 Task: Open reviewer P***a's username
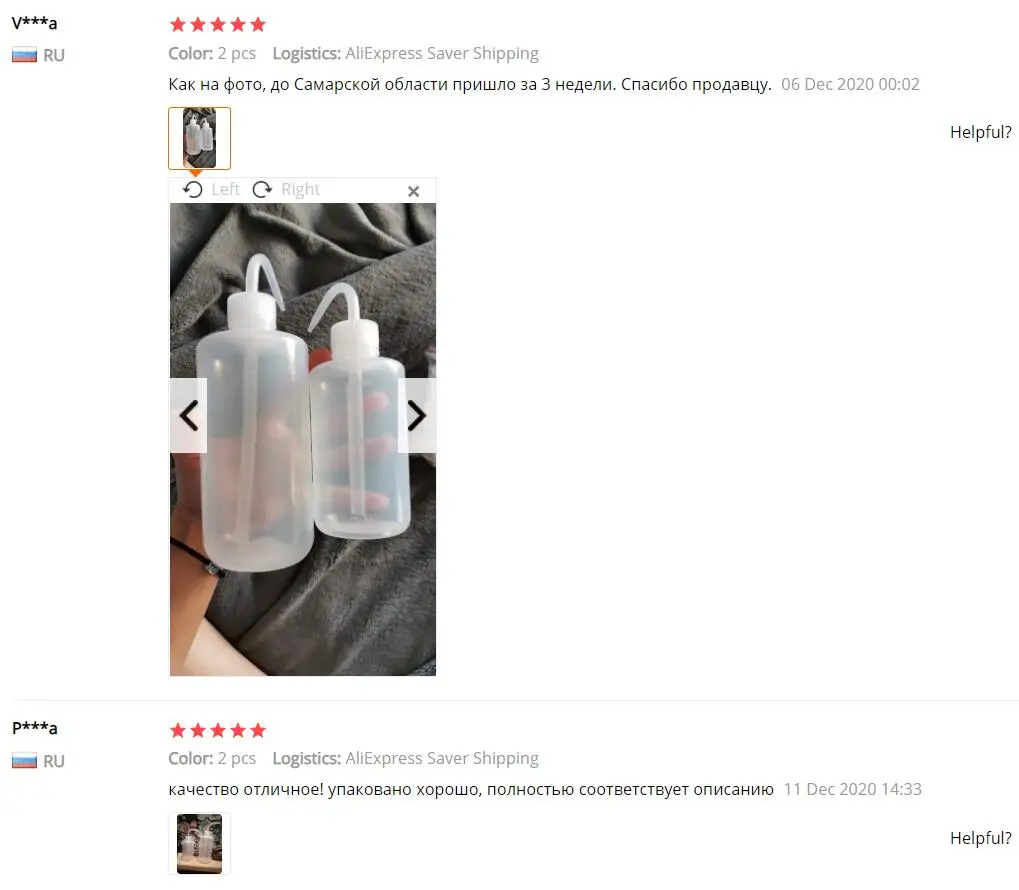(34, 728)
